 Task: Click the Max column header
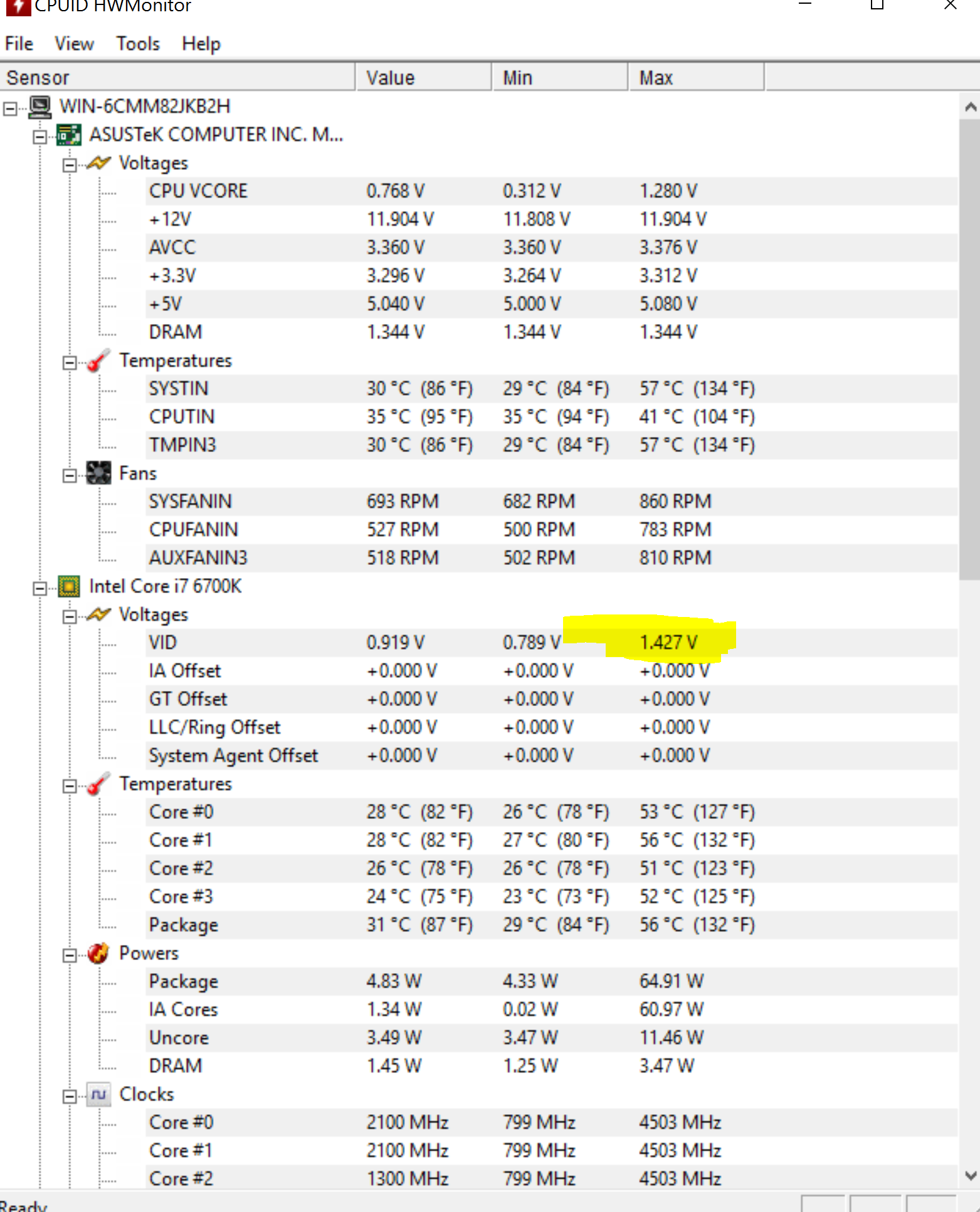coord(695,78)
